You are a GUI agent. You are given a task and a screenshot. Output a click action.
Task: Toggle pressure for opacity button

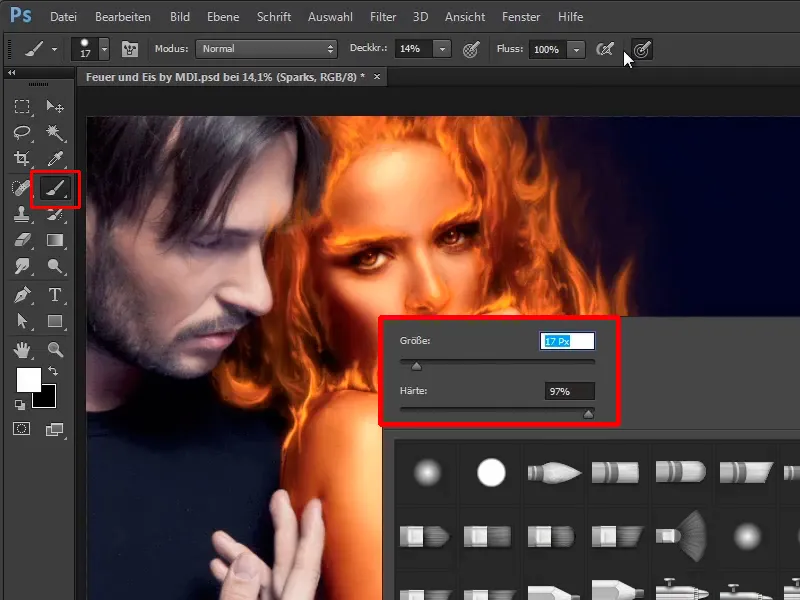[470, 49]
